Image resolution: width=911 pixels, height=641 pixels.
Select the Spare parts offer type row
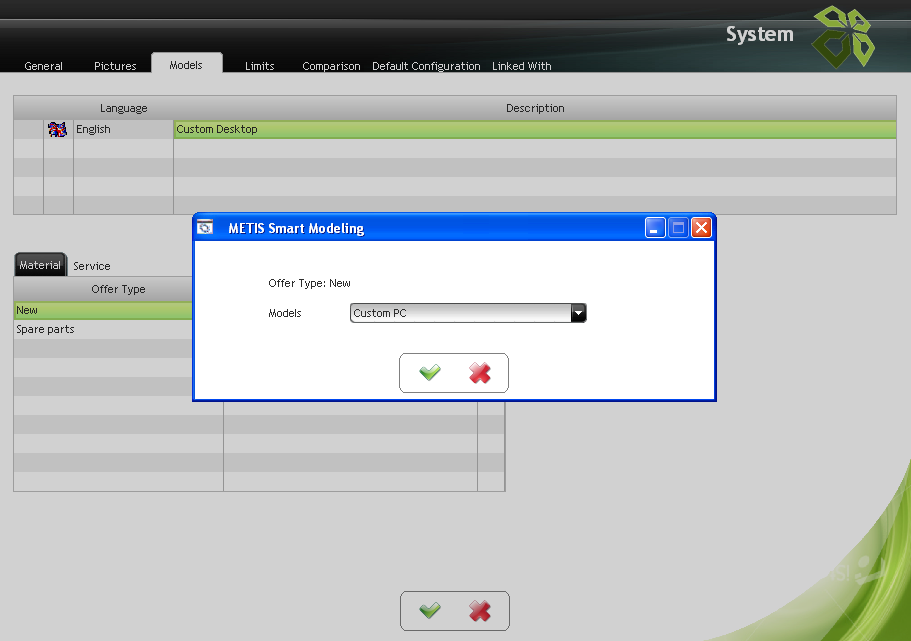[100, 329]
